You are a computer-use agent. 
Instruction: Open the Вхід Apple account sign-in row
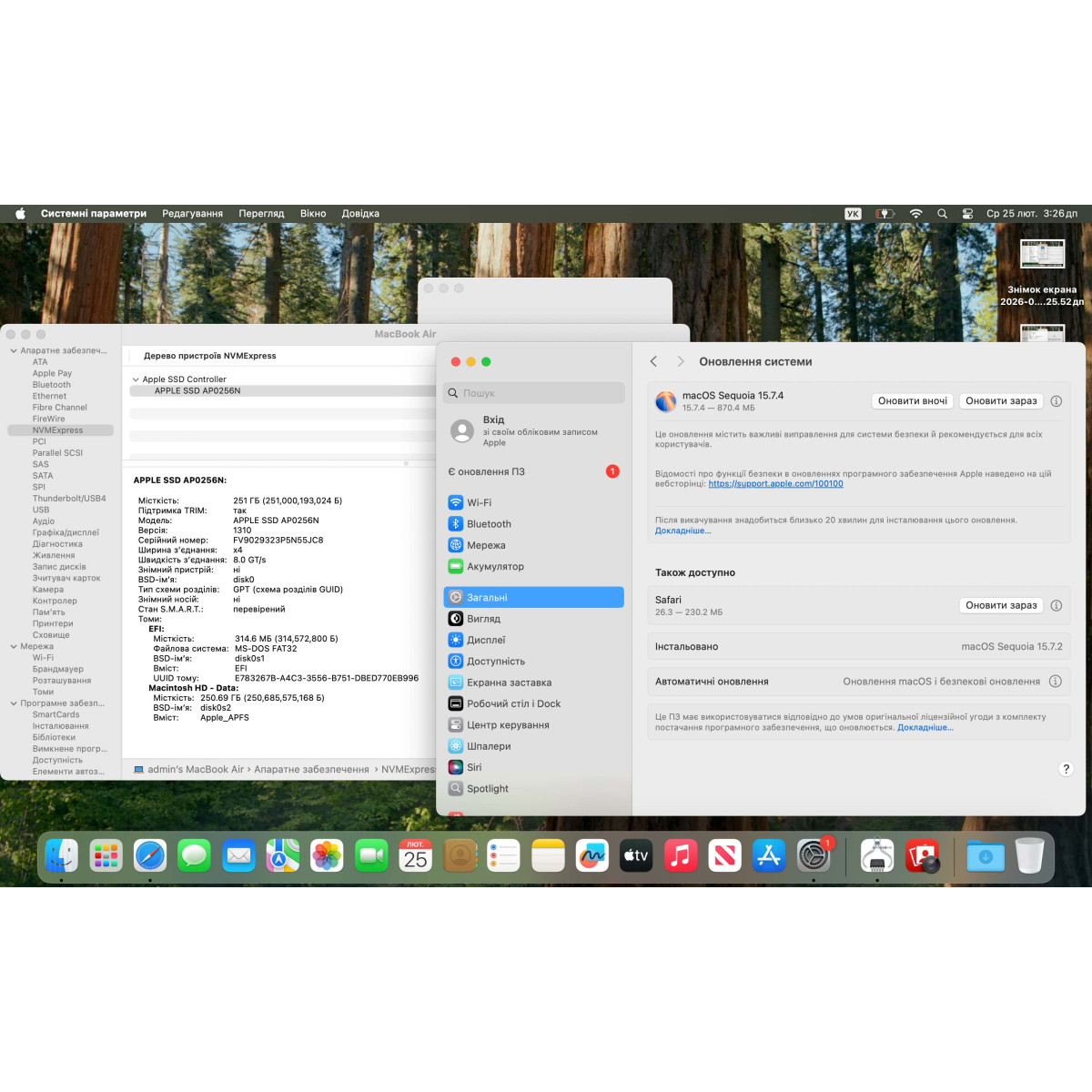(533, 431)
